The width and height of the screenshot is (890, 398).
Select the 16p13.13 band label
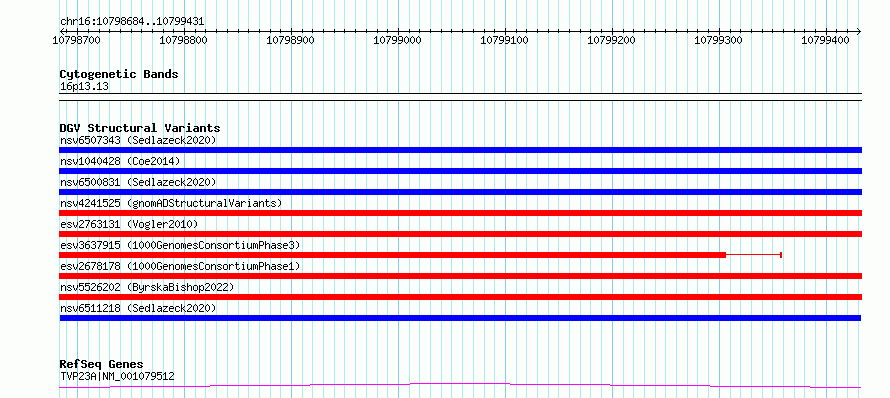(x=84, y=87)
